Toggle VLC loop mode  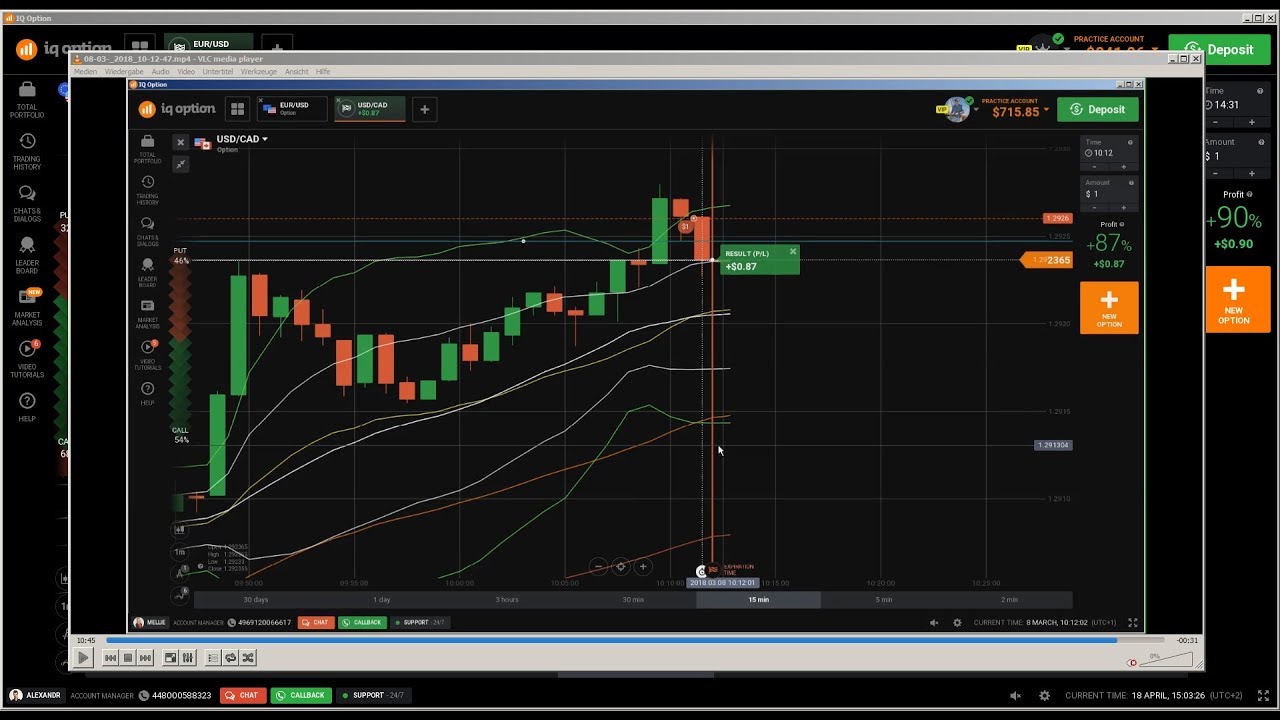point(230,658)
